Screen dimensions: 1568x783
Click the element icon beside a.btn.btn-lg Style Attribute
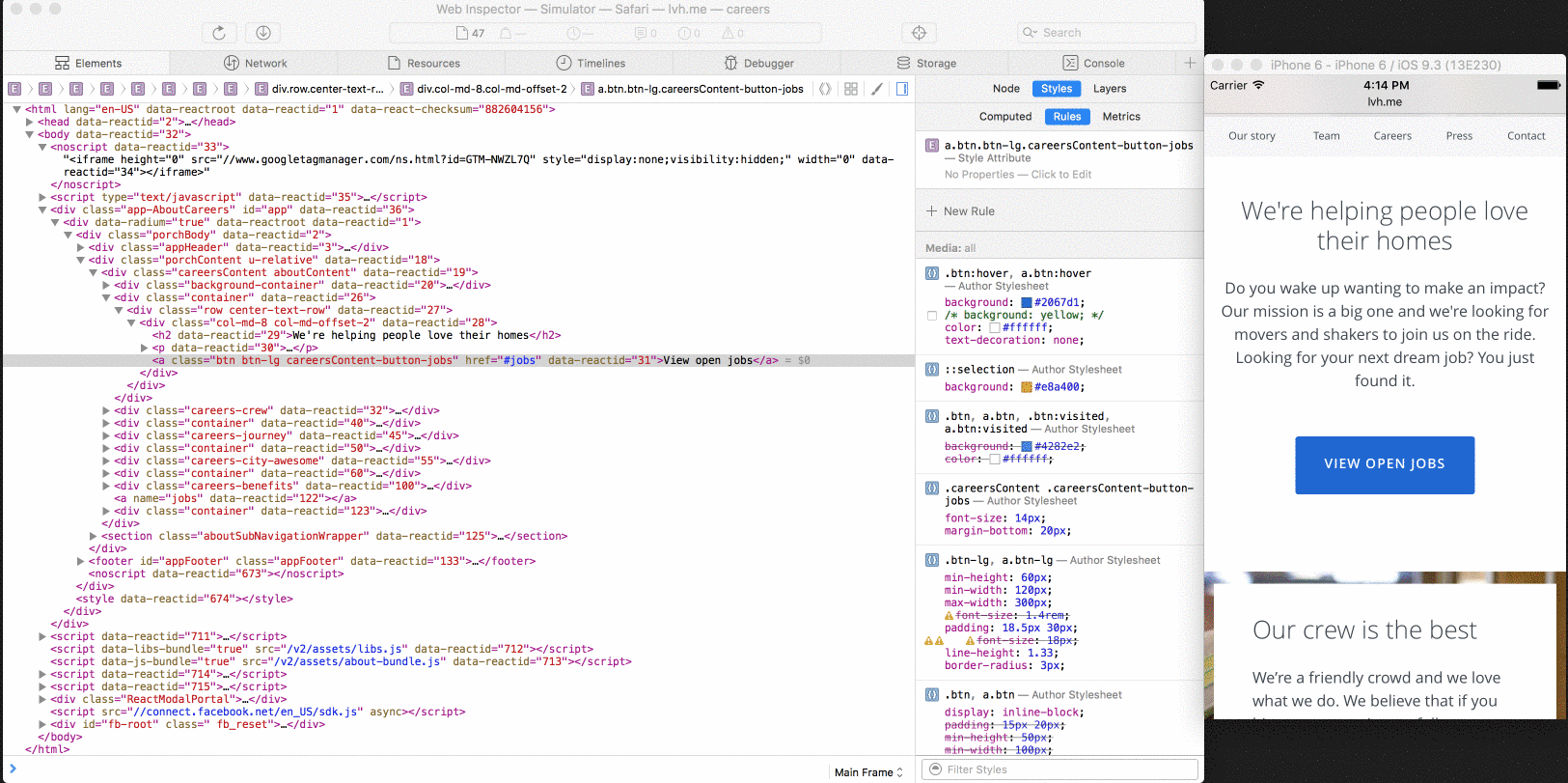(x=932, y=146)
